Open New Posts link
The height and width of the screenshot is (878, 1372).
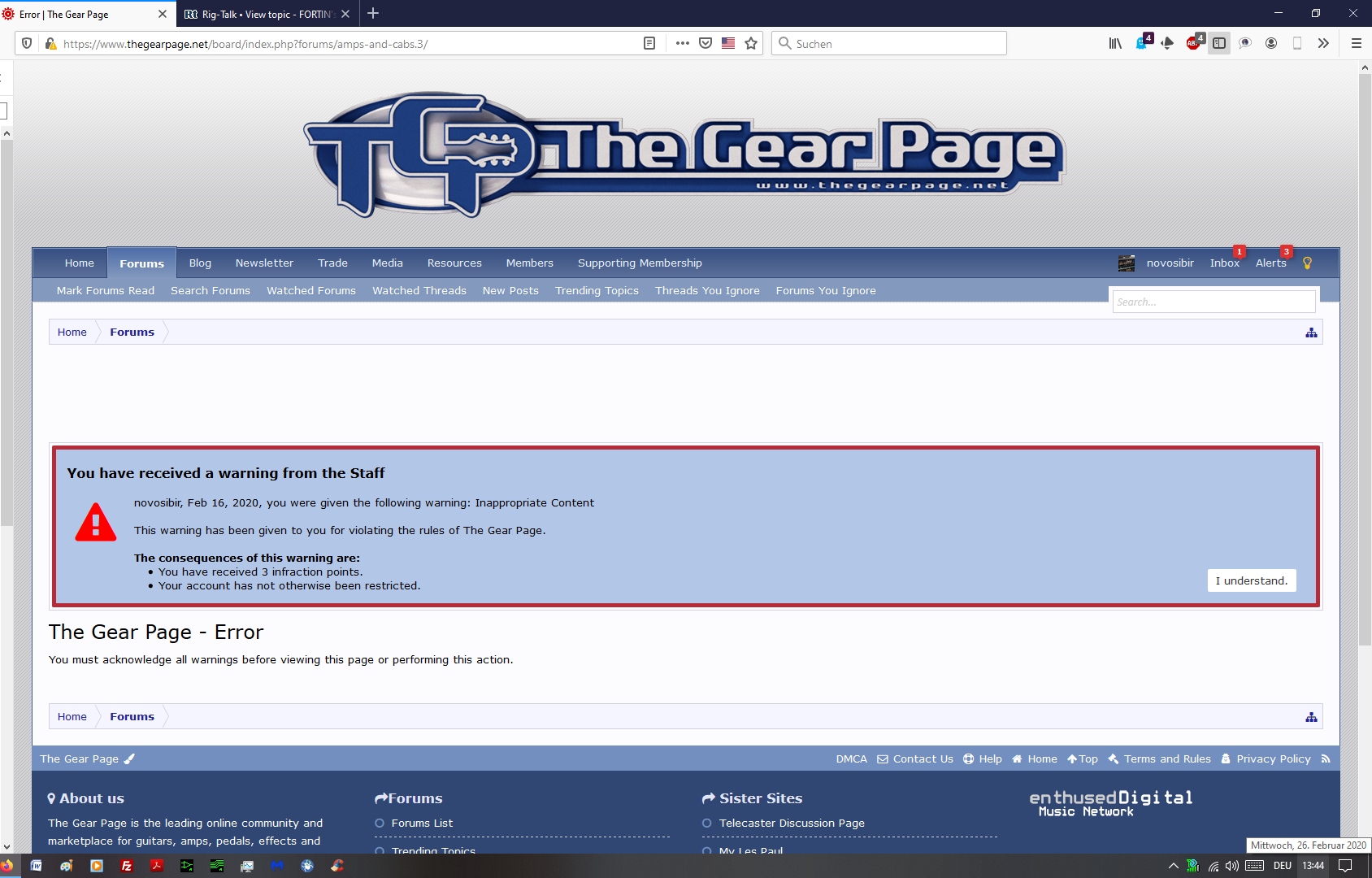[510, 290]
